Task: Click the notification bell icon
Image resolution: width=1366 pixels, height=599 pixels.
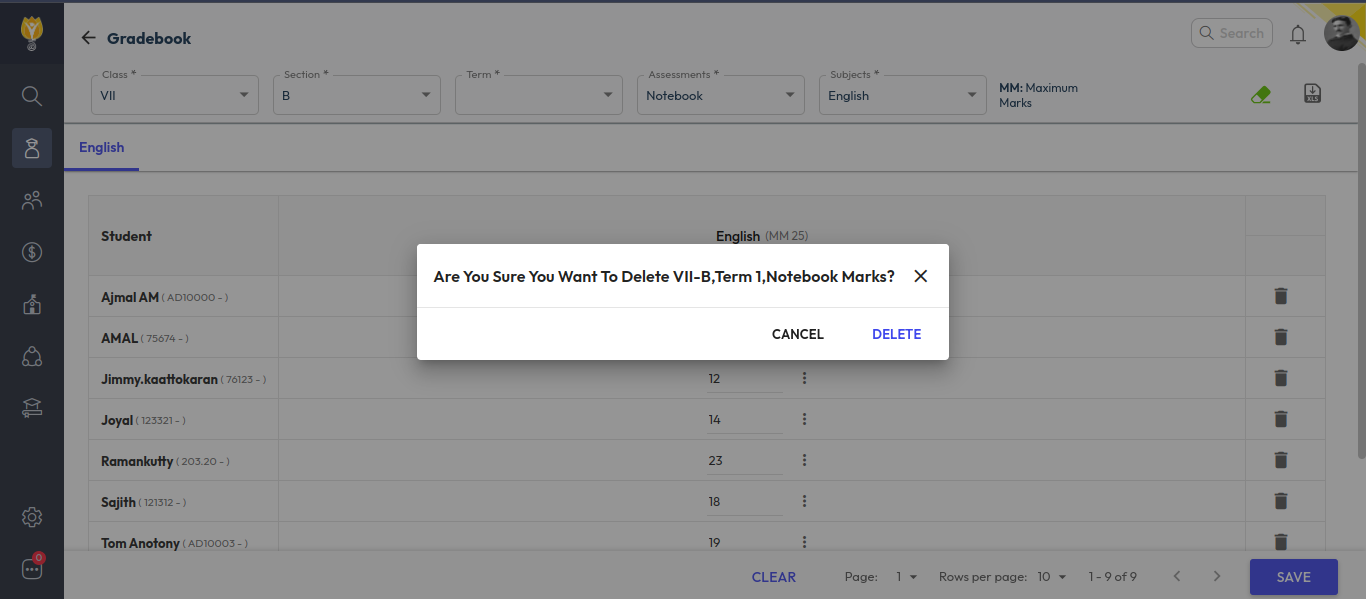Action: (1297, 35)
